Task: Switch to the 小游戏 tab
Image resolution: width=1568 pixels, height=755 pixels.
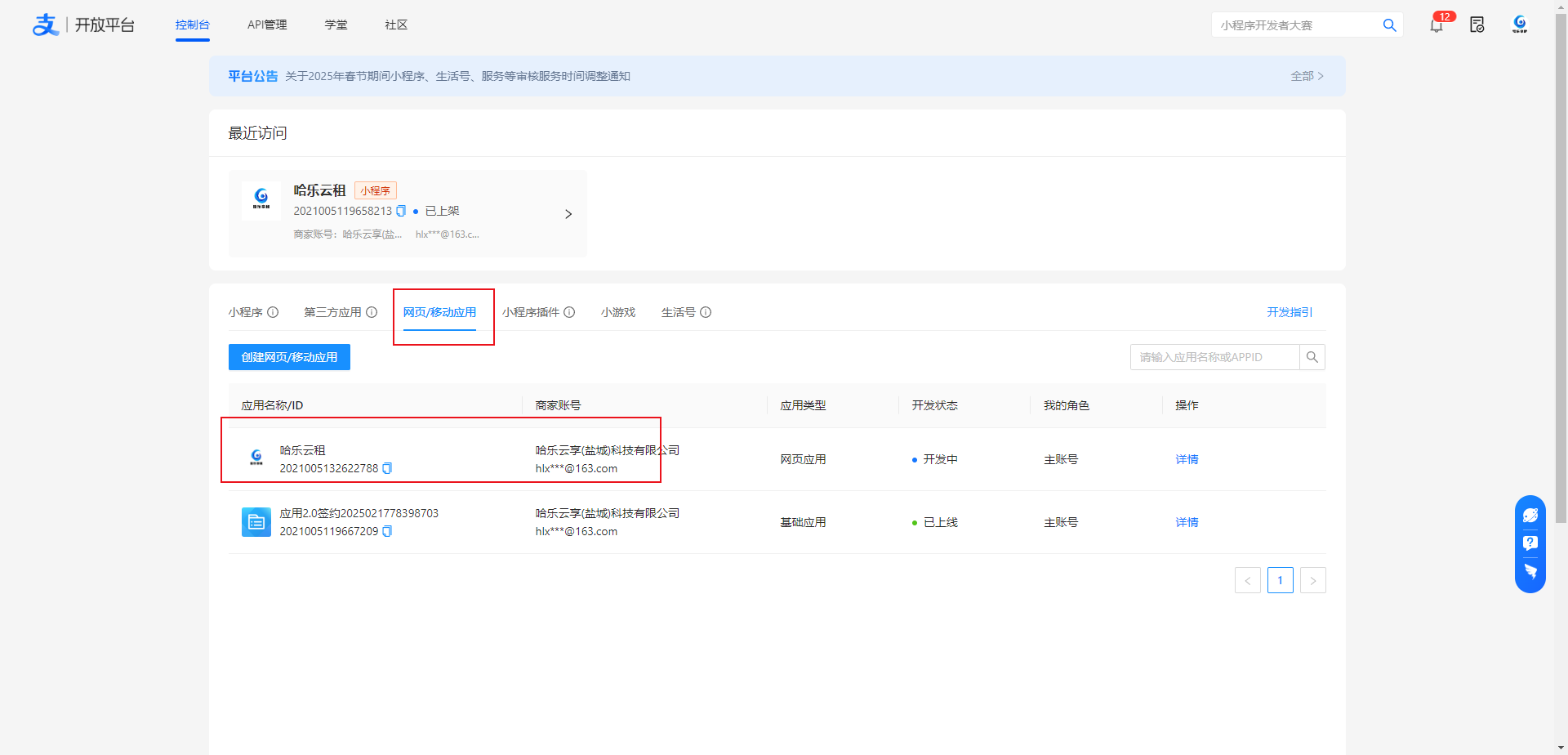Action: coord(618,312)
